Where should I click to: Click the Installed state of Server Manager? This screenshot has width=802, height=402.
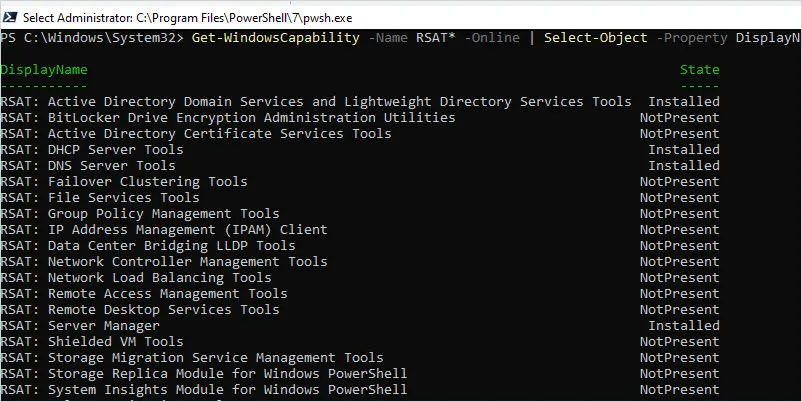(x=684, y=326)
